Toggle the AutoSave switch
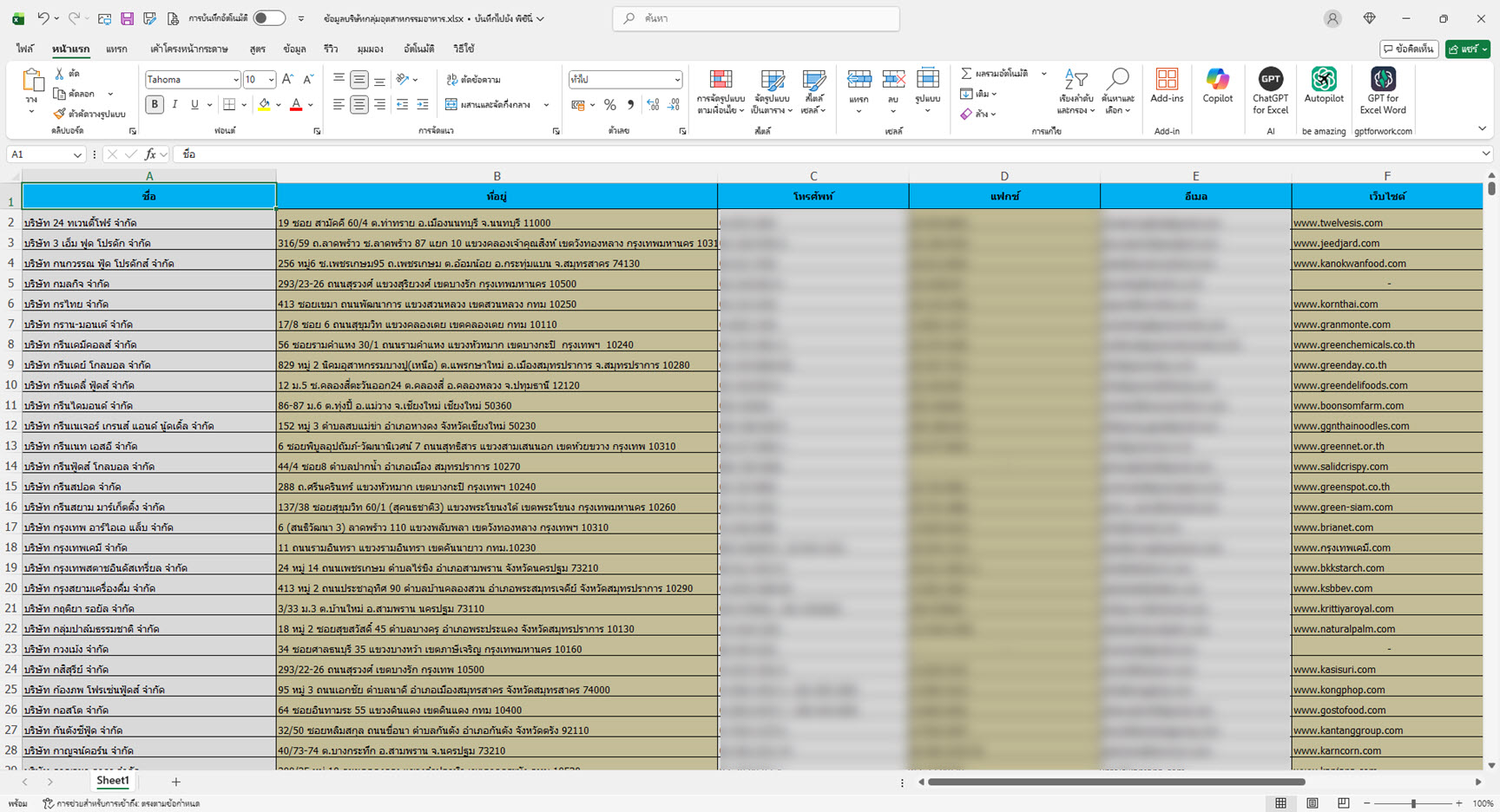Screen dimensions: 1500x812 [269, 18]
